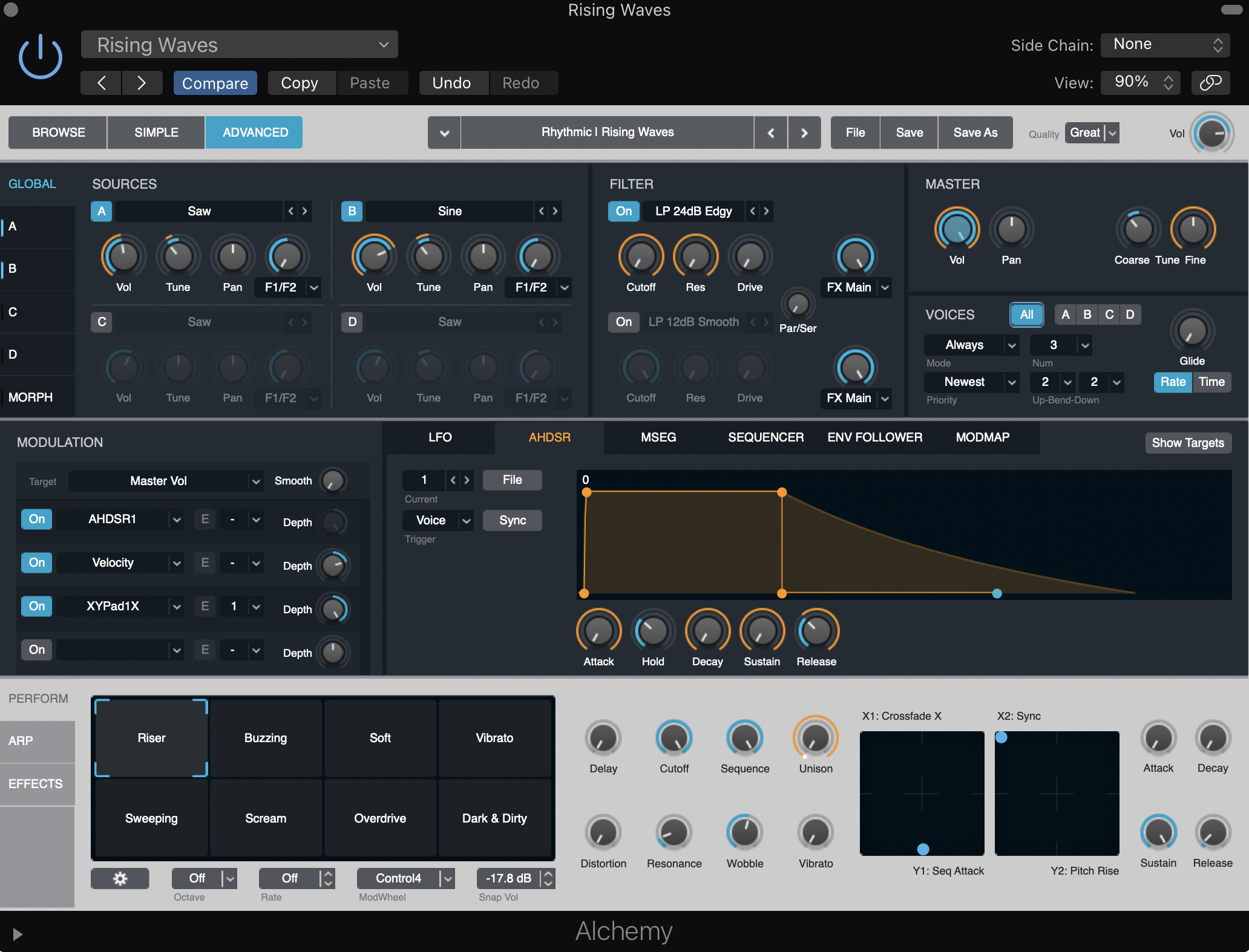Toggle source B on/off button
The image size is (1249, 952).
click(x=352, y=211)
